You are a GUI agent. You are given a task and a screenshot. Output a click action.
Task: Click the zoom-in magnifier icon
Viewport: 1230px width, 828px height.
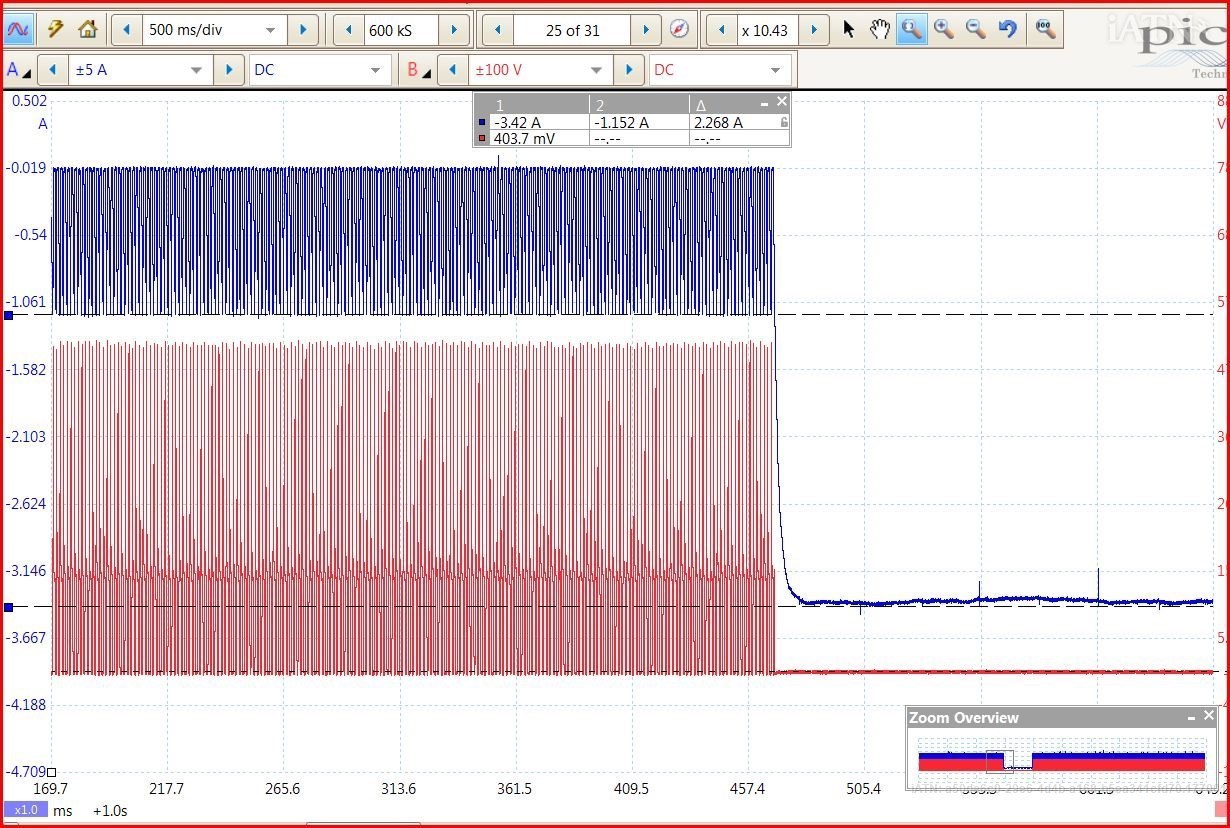tap(943, 30)
